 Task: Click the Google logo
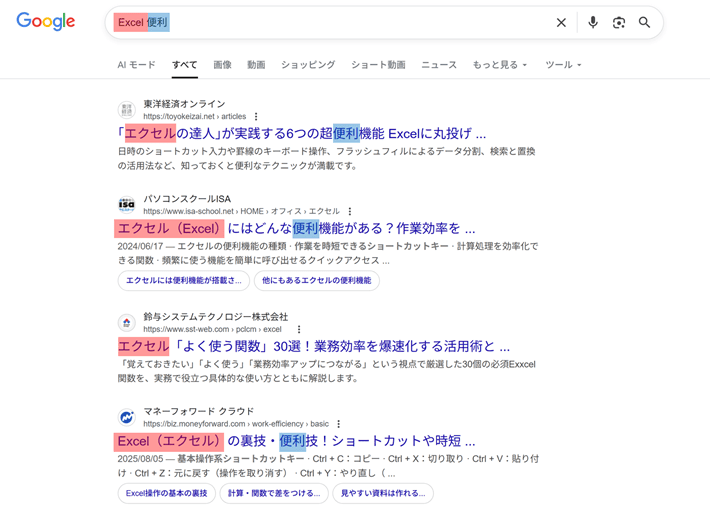(46, 21)
